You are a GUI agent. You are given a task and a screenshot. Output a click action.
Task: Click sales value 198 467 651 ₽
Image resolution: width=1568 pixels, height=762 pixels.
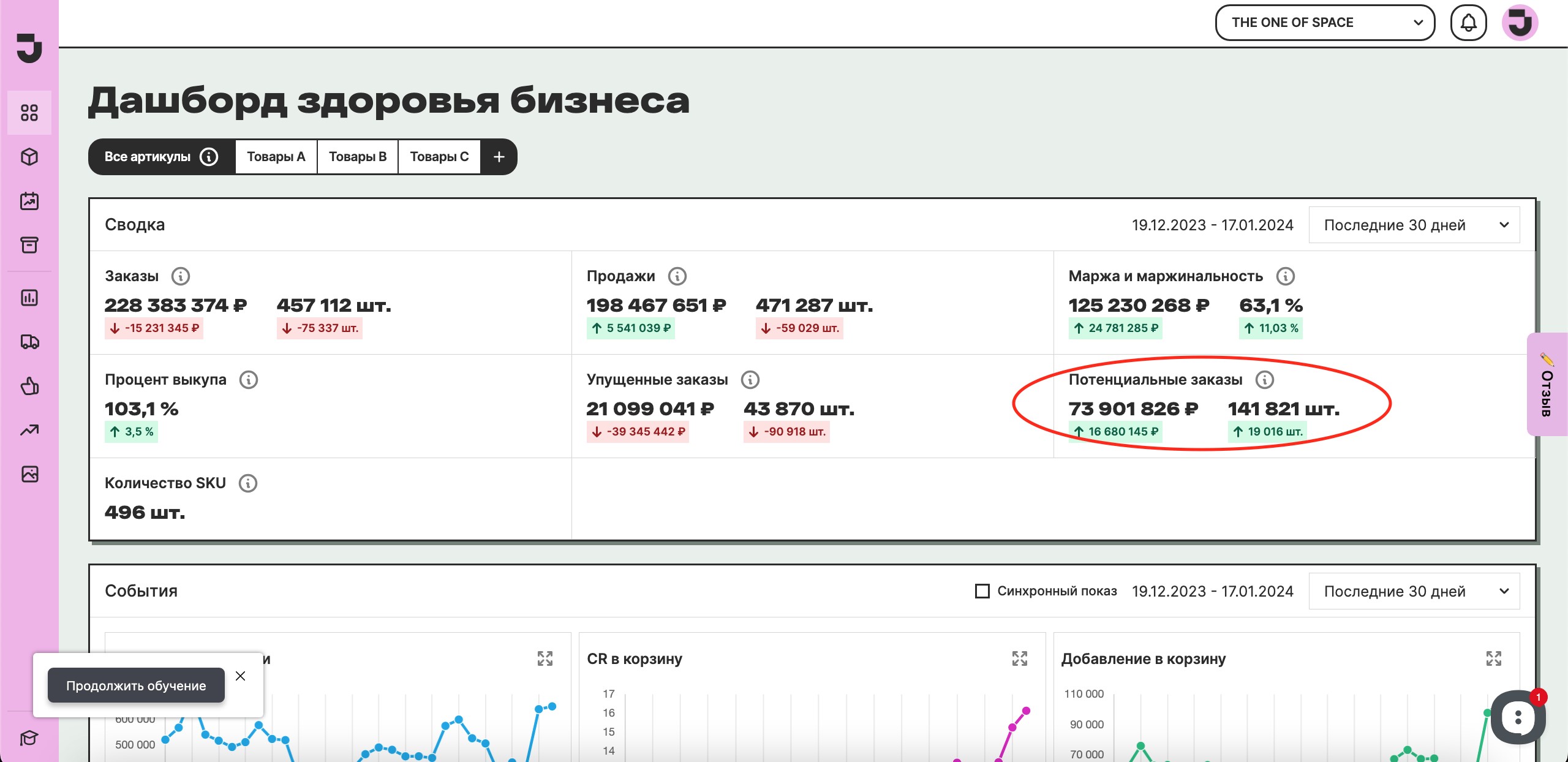pos(657,305)
